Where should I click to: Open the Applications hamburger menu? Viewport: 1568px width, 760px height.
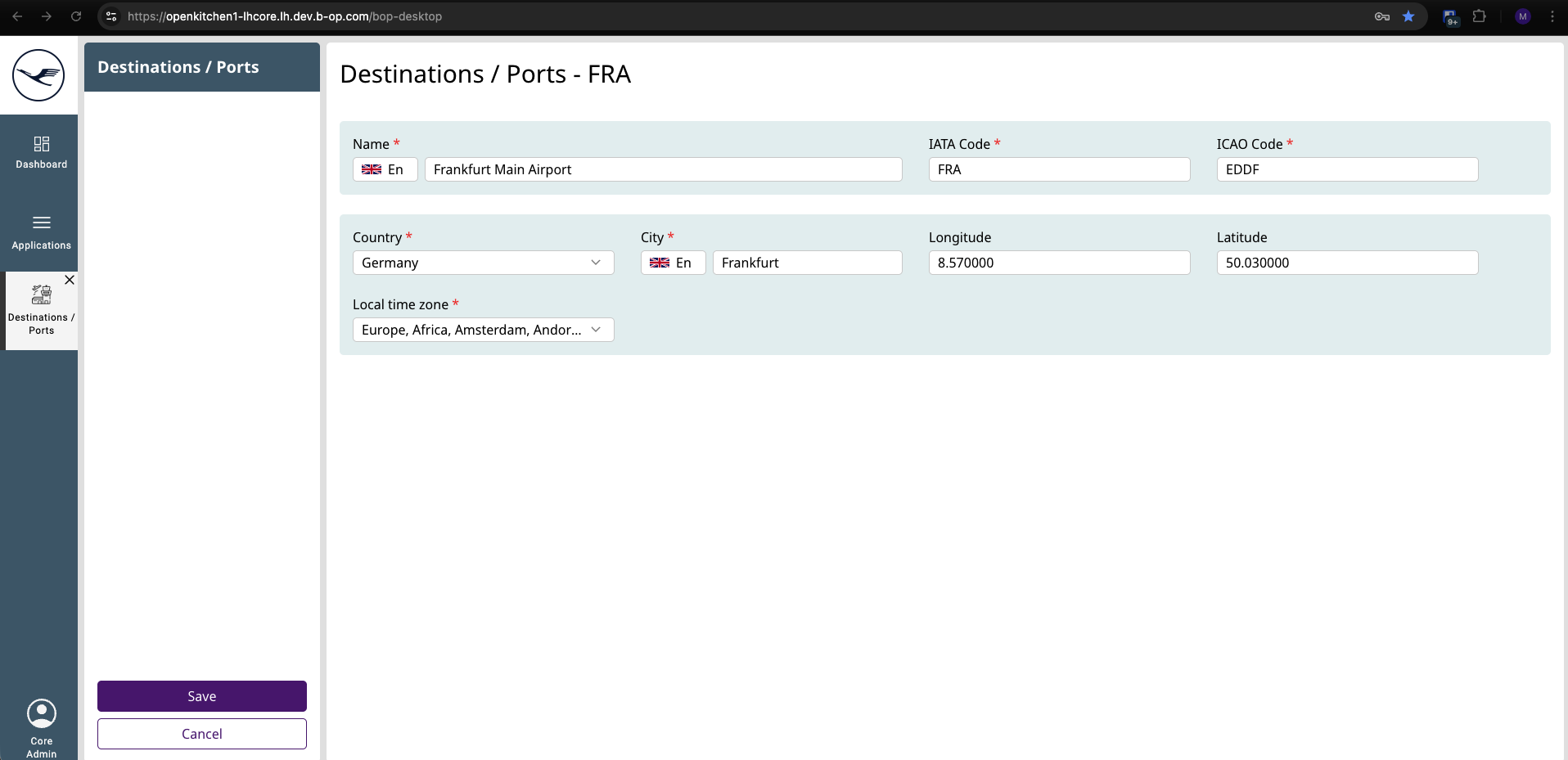[x=41, y=232]
